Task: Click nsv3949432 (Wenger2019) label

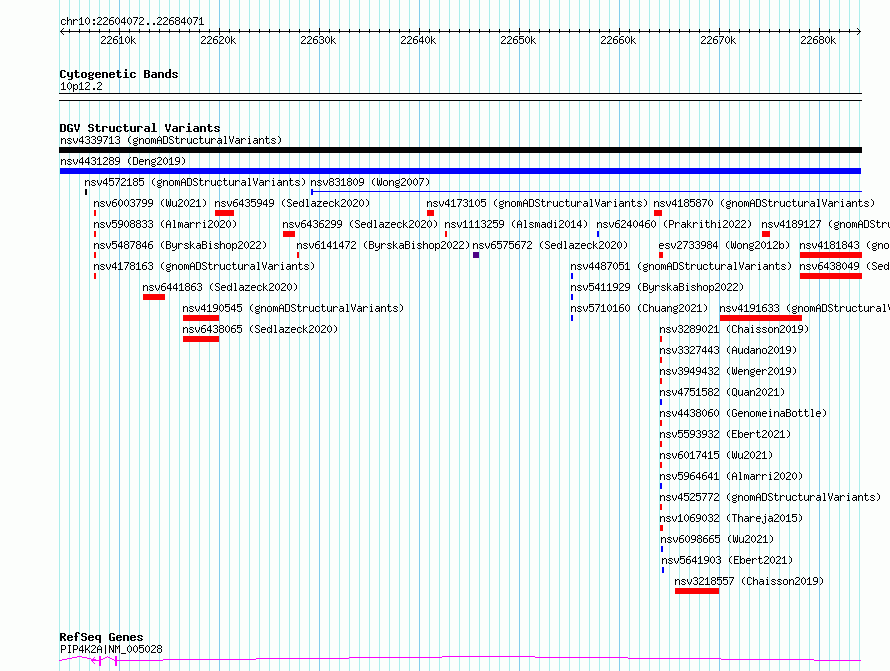Action: tap(728, 371)
